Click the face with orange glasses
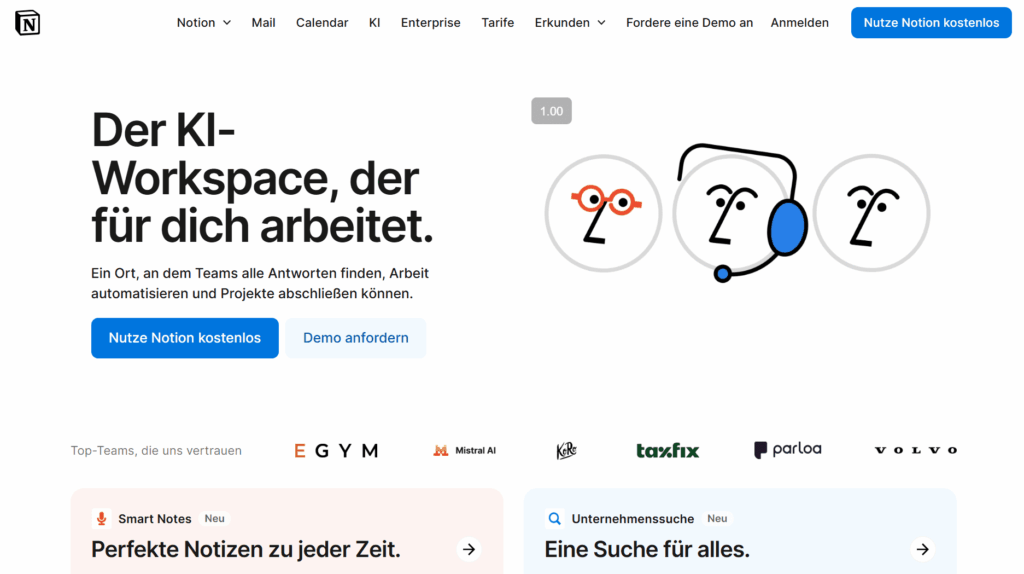This screenshot has width=1024, height=574. [x=603, y=214]
